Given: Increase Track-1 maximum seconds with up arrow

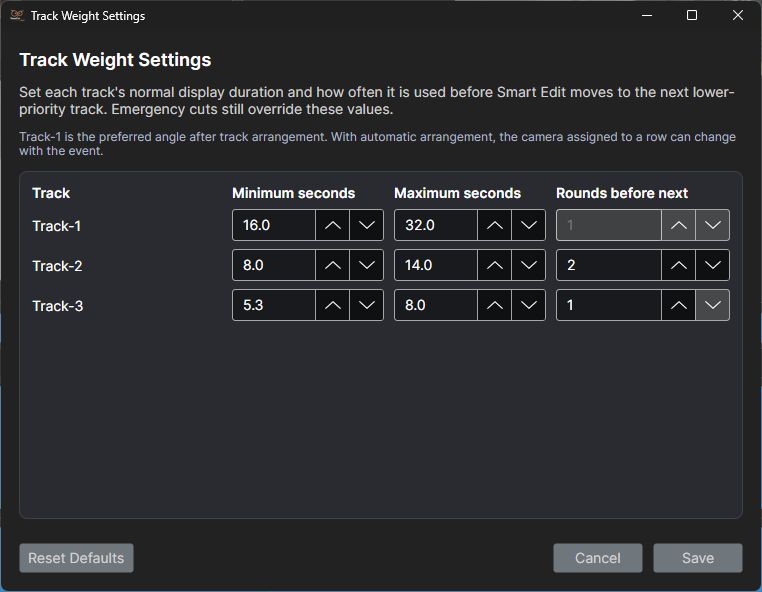Looking at the screenshot, I should click(494, 225).
